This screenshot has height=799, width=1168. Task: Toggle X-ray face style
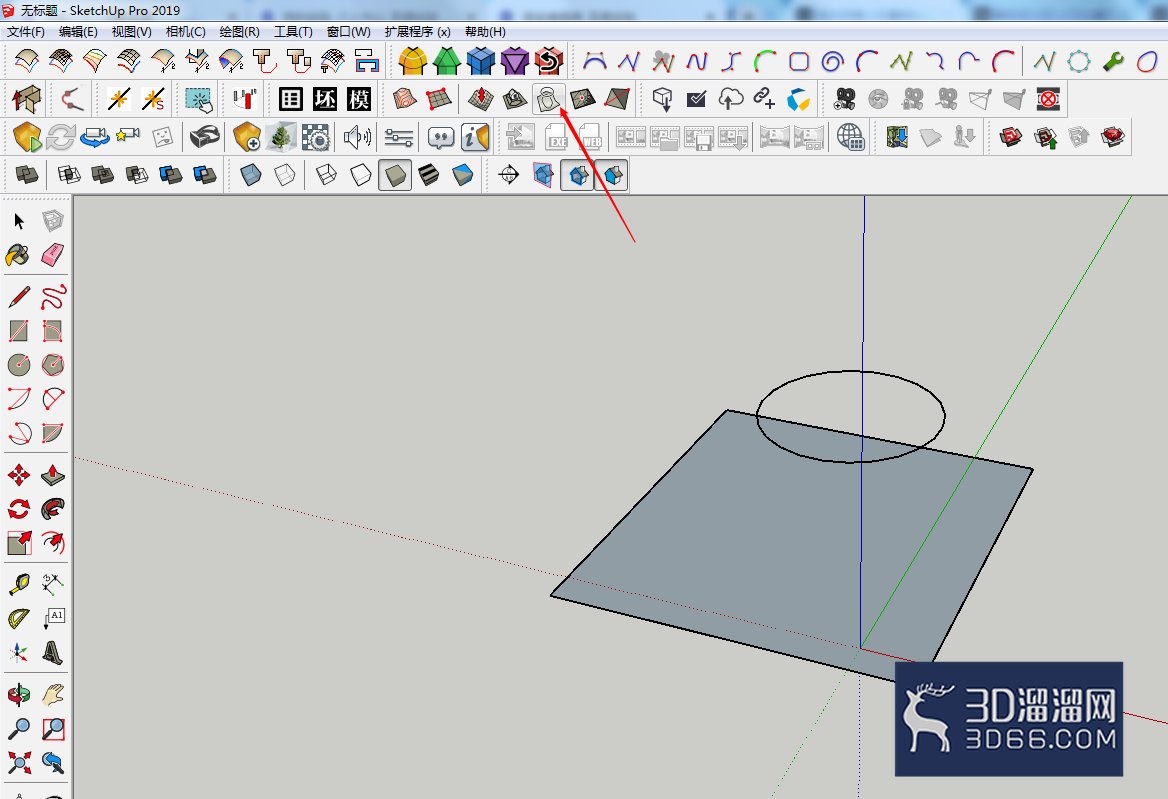point(250,175)
